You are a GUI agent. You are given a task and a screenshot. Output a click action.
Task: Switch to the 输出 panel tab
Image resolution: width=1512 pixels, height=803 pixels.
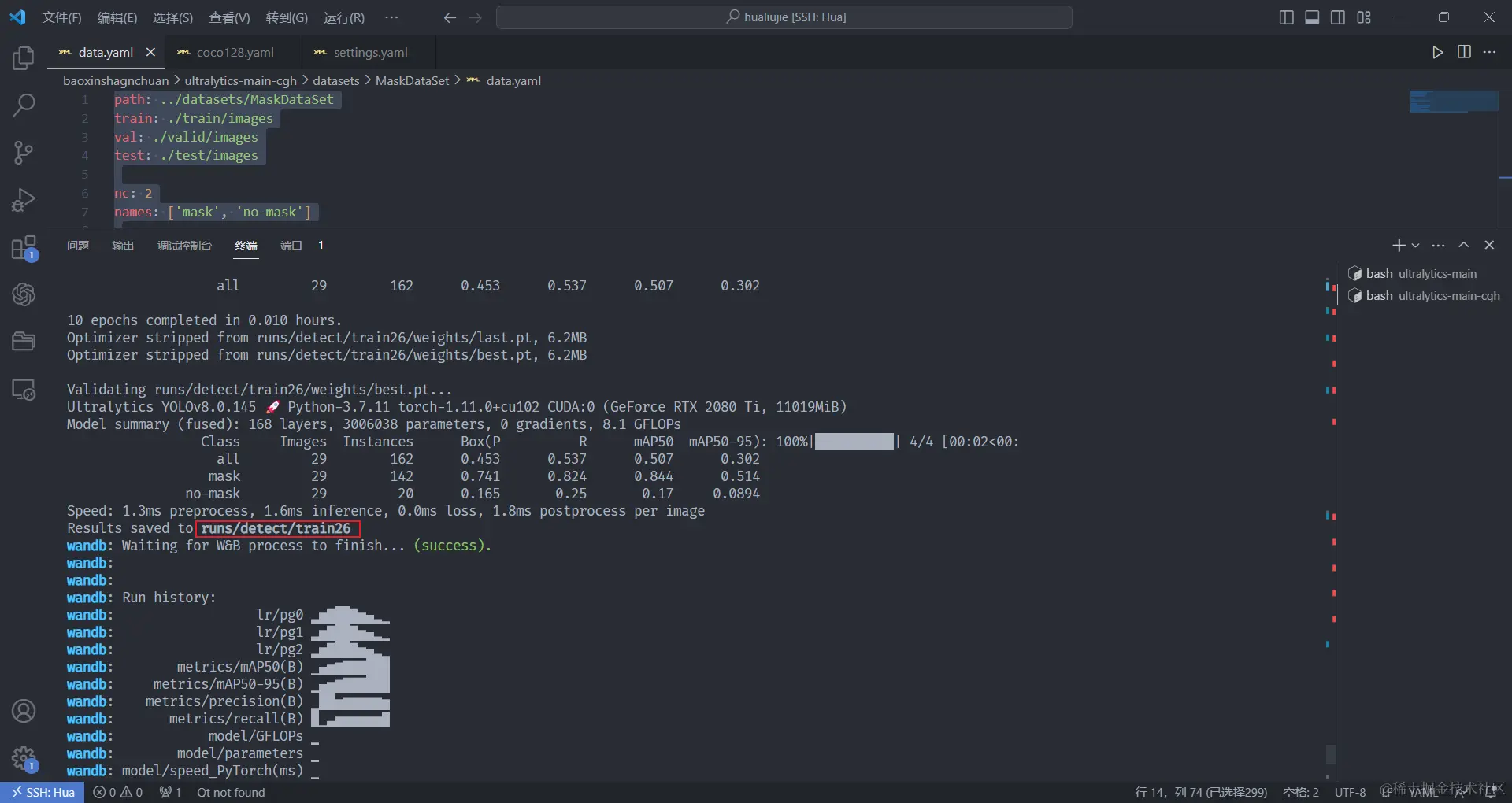(123, 246)
